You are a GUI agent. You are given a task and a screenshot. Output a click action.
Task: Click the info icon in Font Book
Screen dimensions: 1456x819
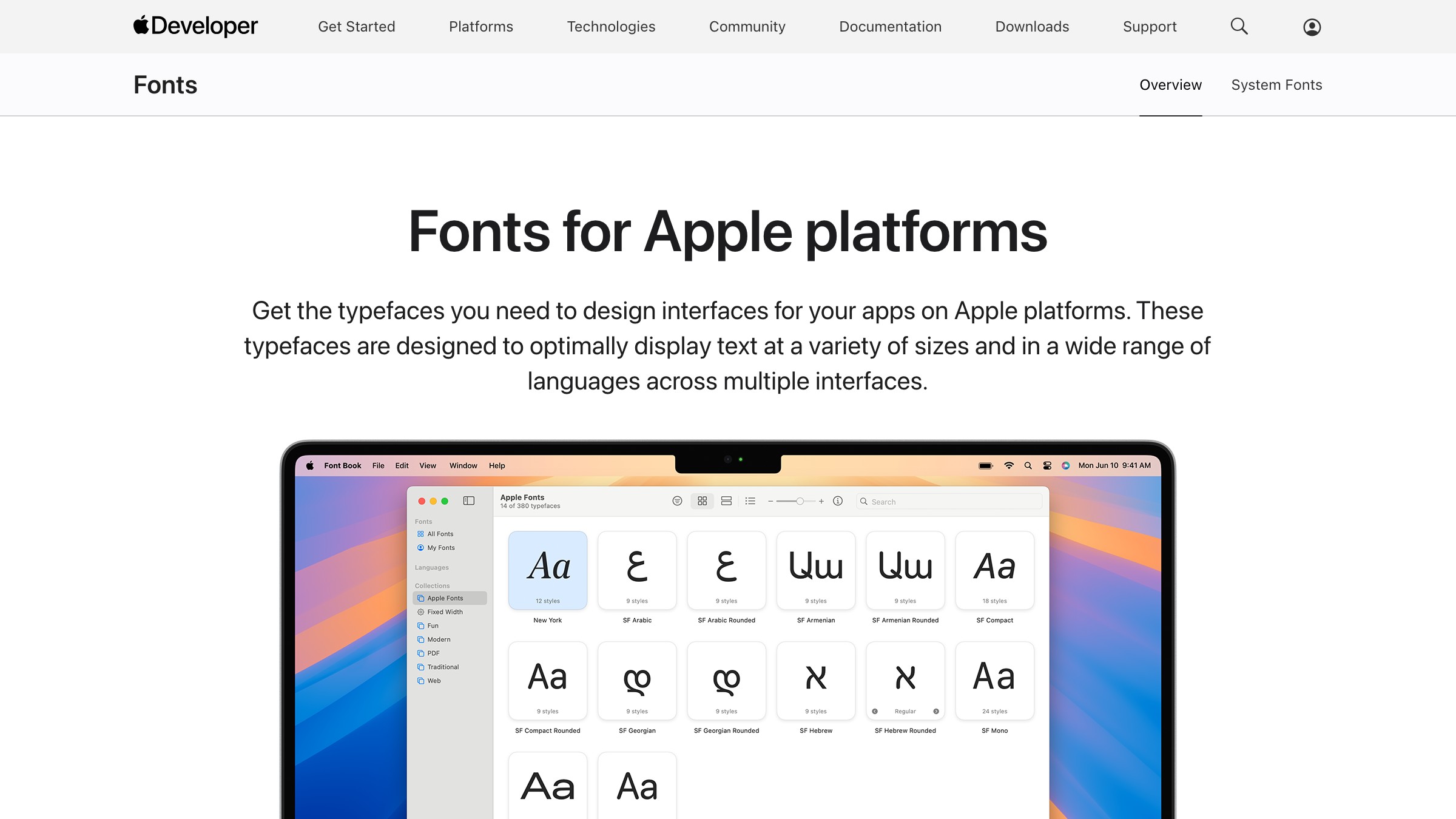838,500
